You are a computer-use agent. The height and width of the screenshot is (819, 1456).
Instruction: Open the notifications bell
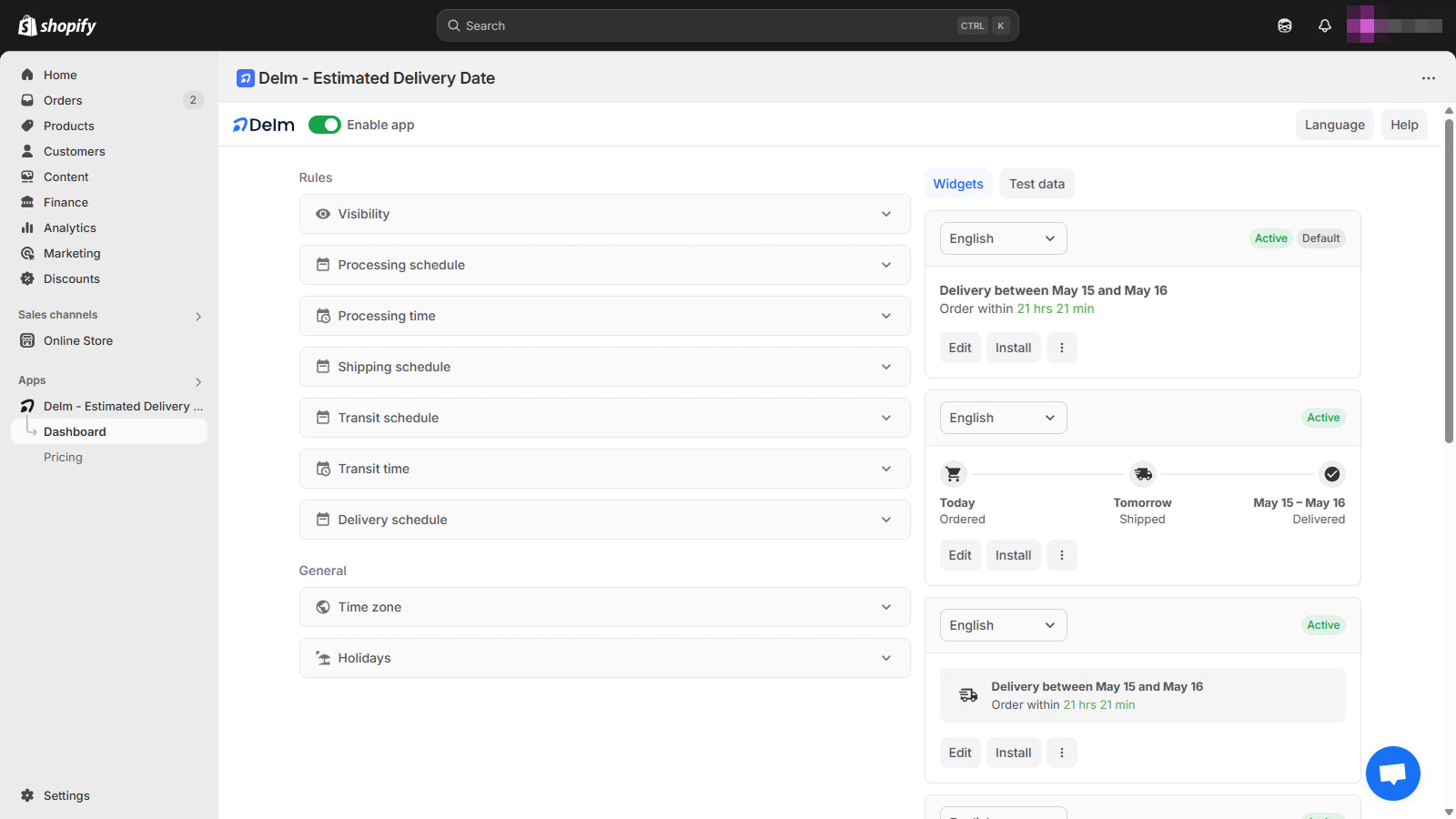click(1325, 25)
